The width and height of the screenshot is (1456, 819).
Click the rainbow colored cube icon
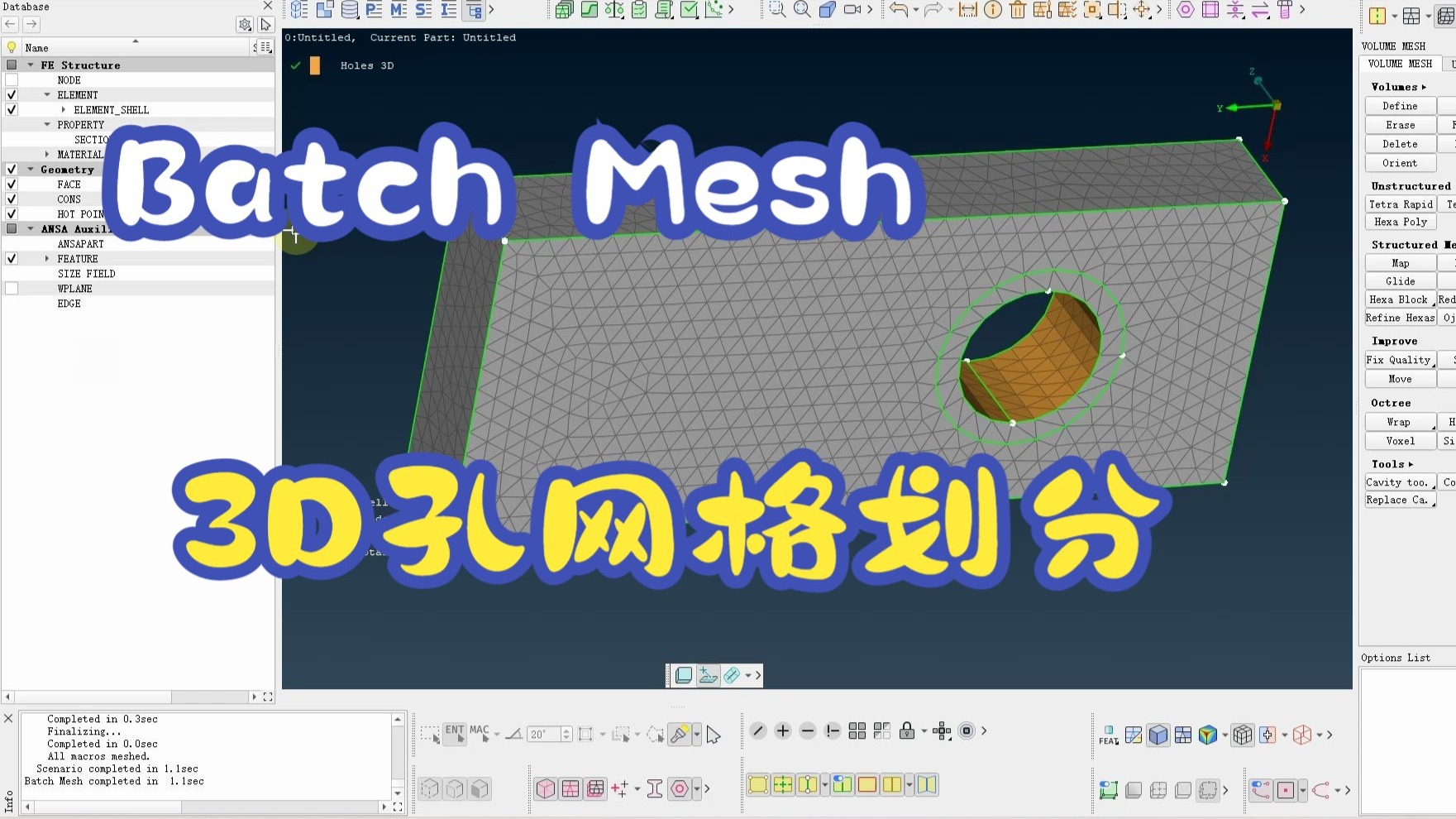(1208, 735)
